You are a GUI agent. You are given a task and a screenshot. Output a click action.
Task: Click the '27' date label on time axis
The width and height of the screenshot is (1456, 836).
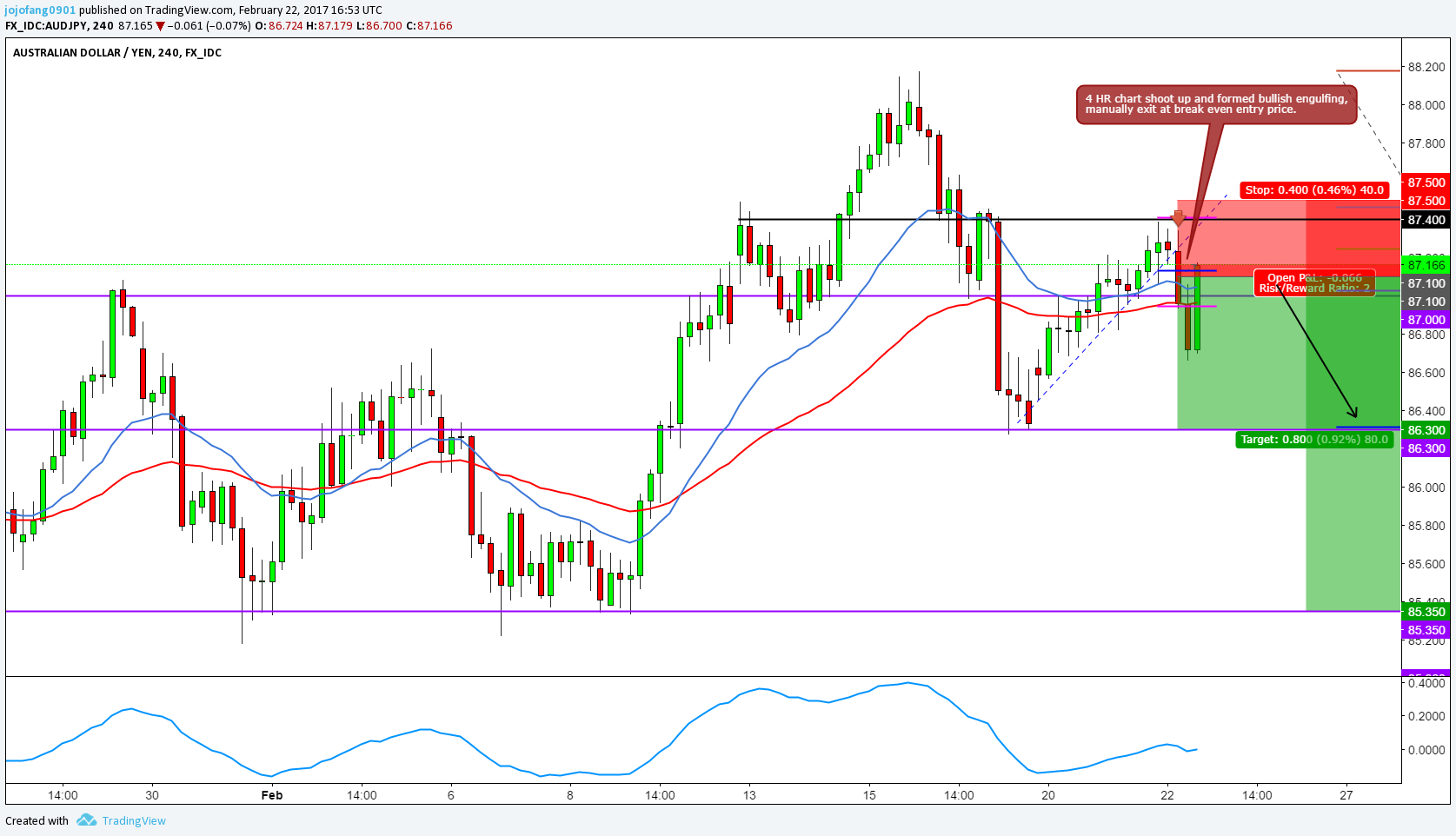pos(1346,795)
